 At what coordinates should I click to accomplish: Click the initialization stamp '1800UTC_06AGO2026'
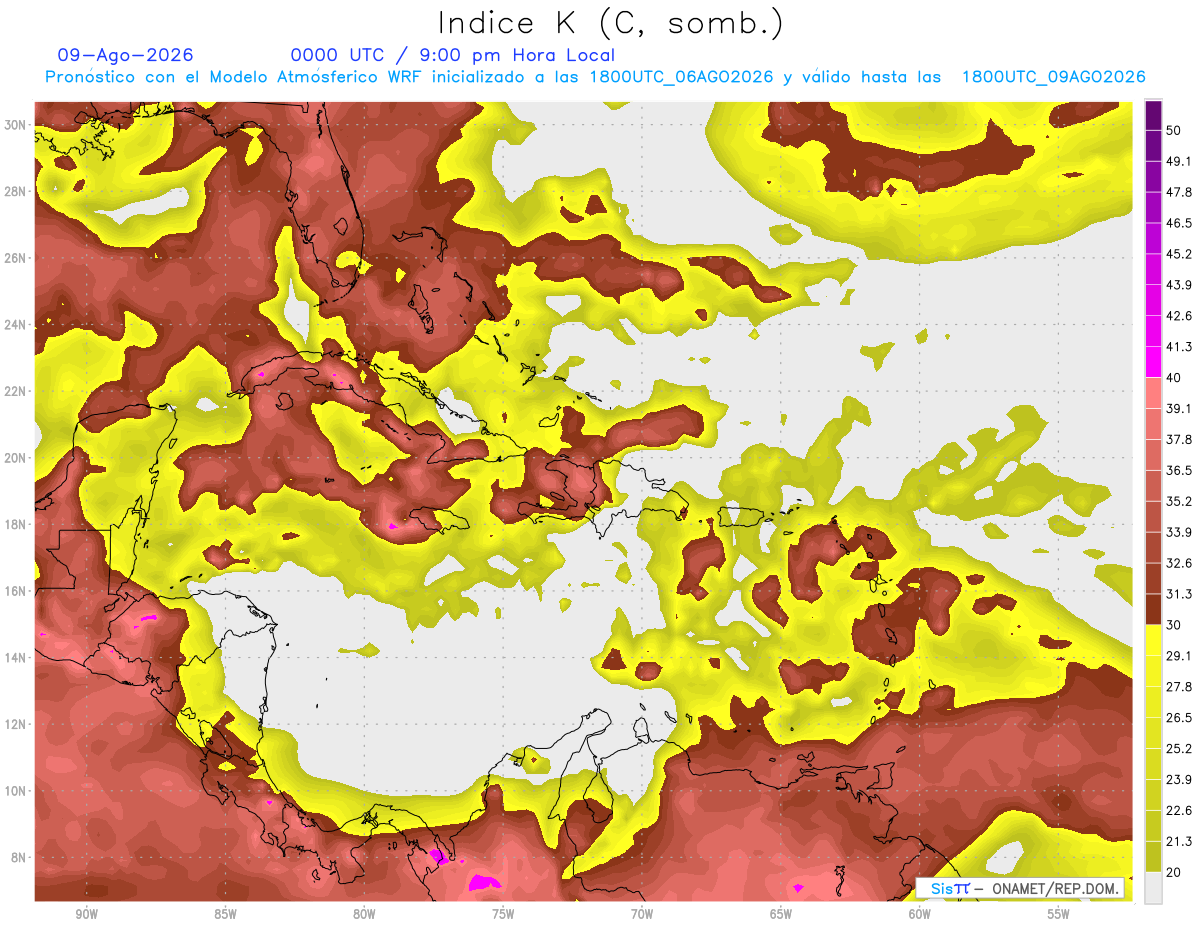[x=681, y=77]
